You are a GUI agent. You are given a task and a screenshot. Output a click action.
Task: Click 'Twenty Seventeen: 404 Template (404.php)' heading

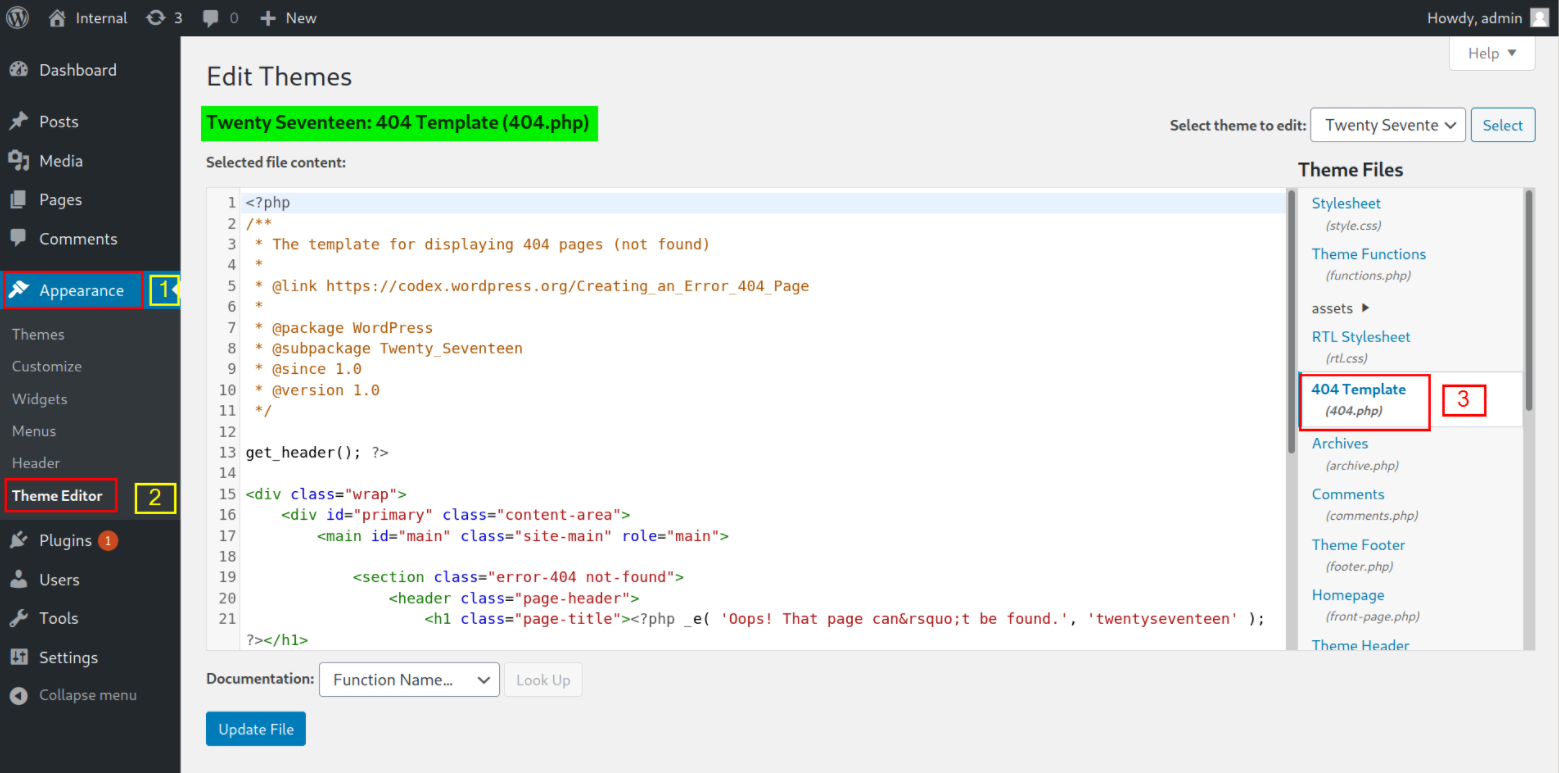[398, 123]
